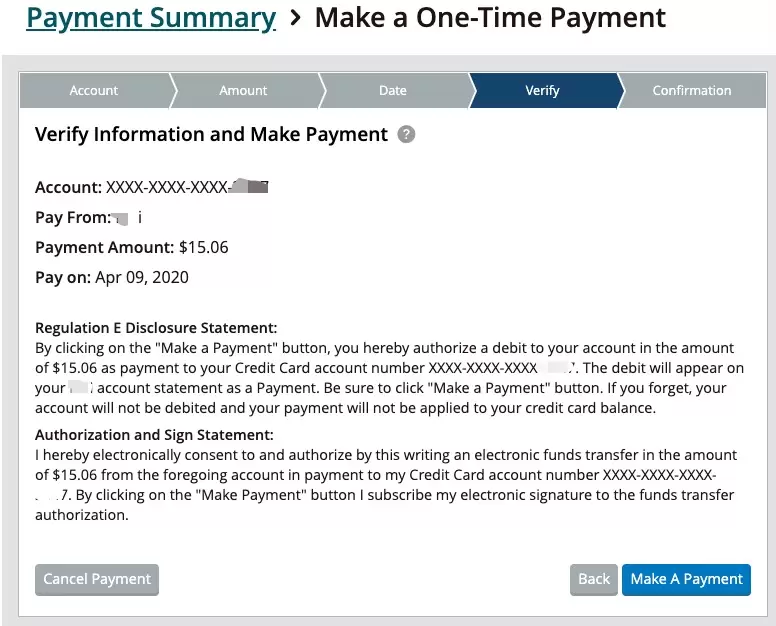Click the Regulation E Disclosure Statement heading
The height and width of the screenshot is (626, 776).
tap(155, 328)
